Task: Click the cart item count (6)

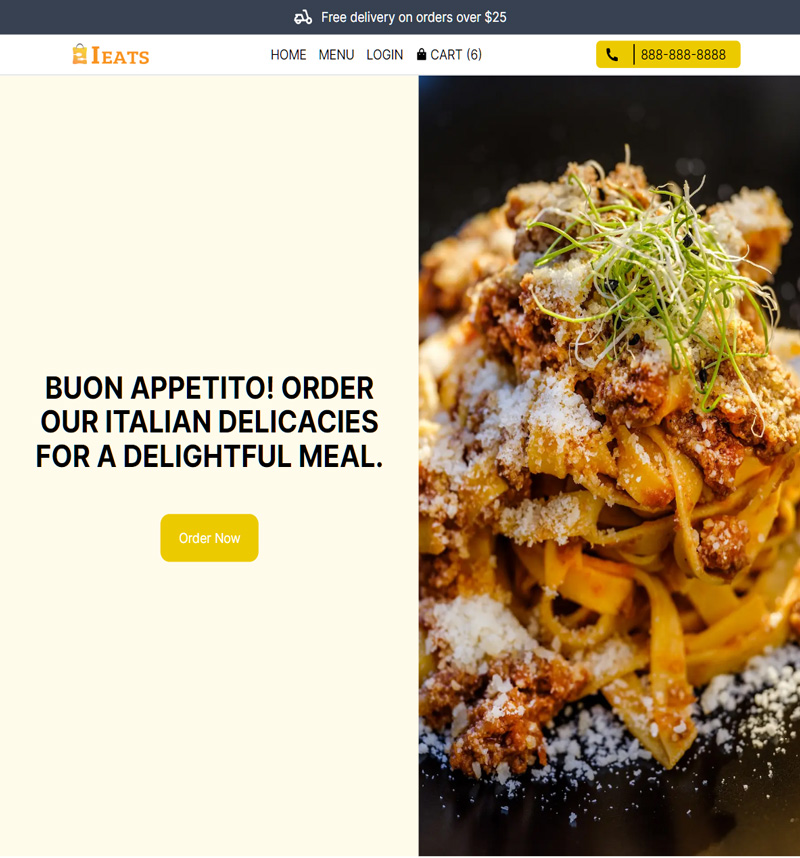Action: 474,55
